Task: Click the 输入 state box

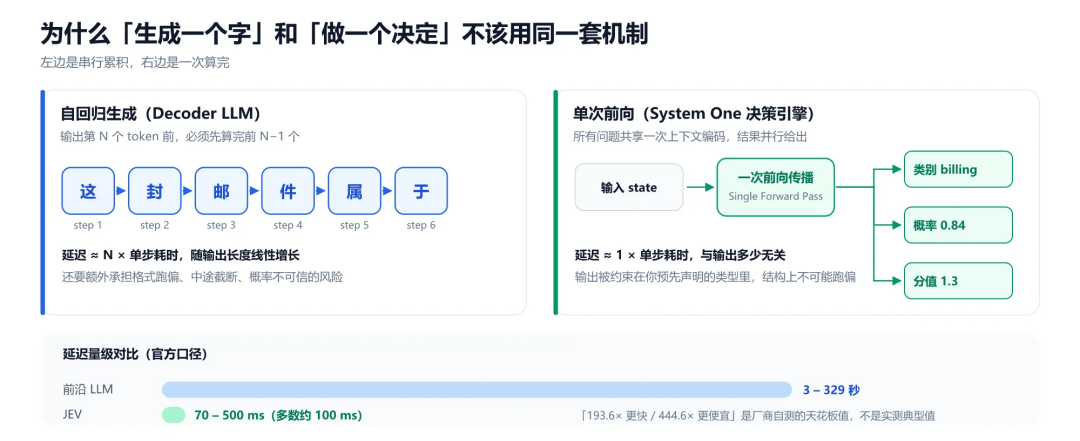Action: (x=629, y=187)
